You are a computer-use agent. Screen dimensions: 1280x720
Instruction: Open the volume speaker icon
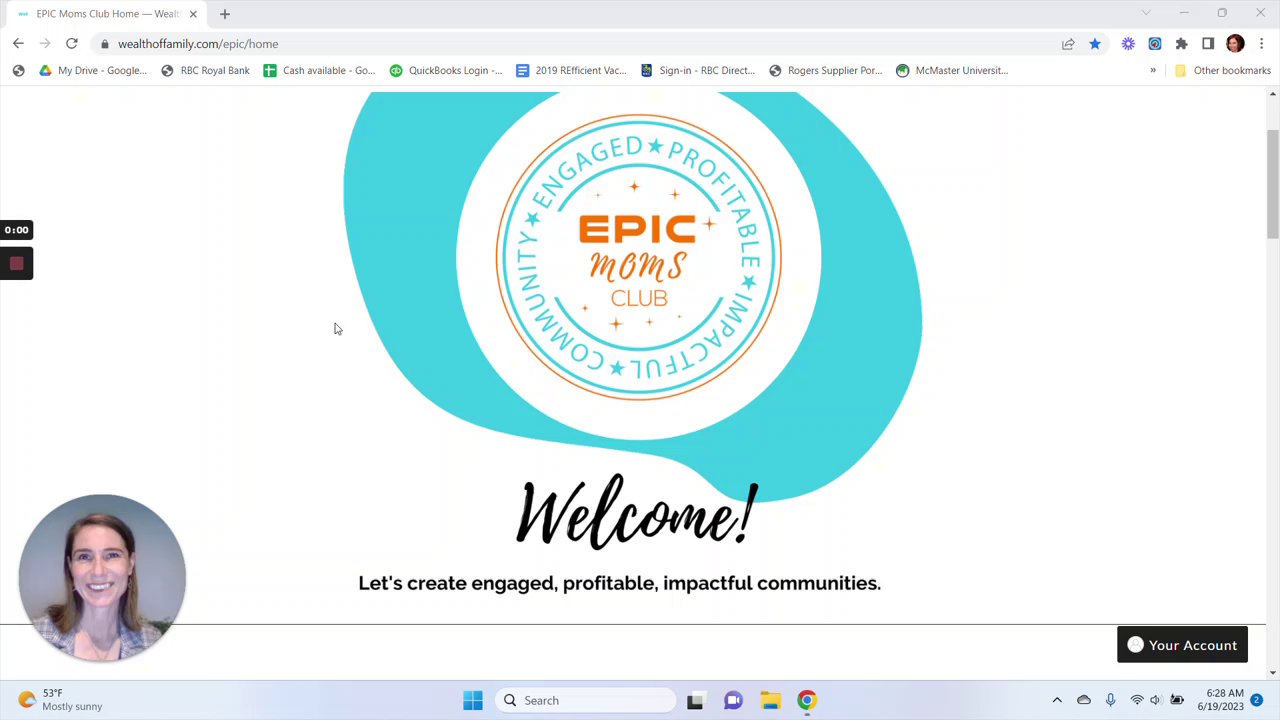pos(1156,700)
